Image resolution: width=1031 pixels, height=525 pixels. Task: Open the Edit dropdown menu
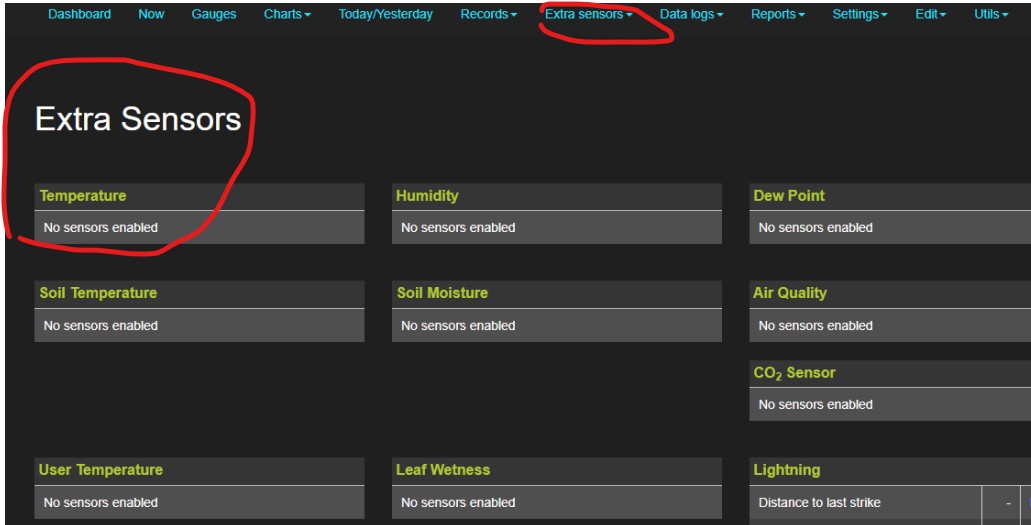[930, 15]
